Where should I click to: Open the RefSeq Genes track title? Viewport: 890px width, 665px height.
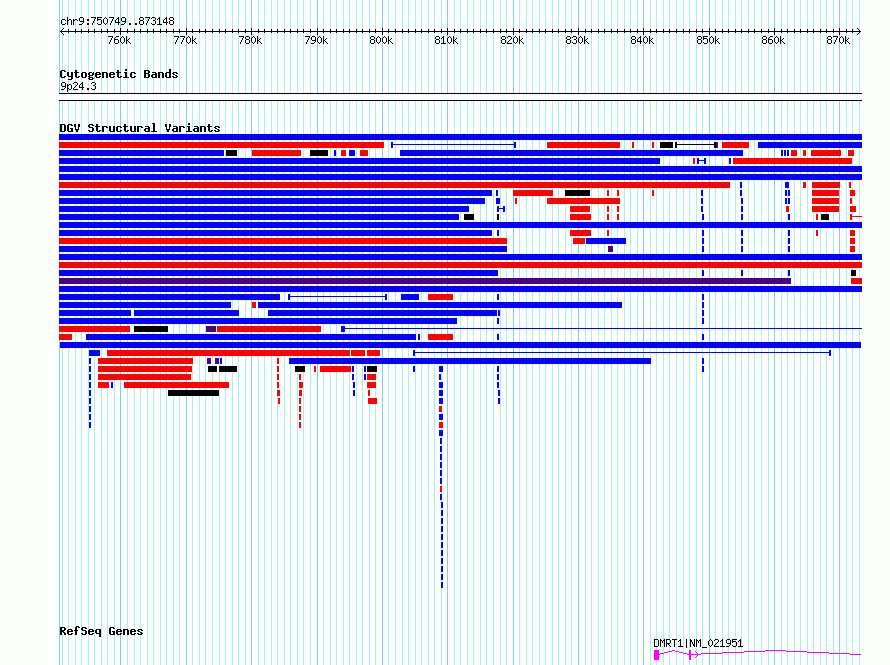coord(101,632)
